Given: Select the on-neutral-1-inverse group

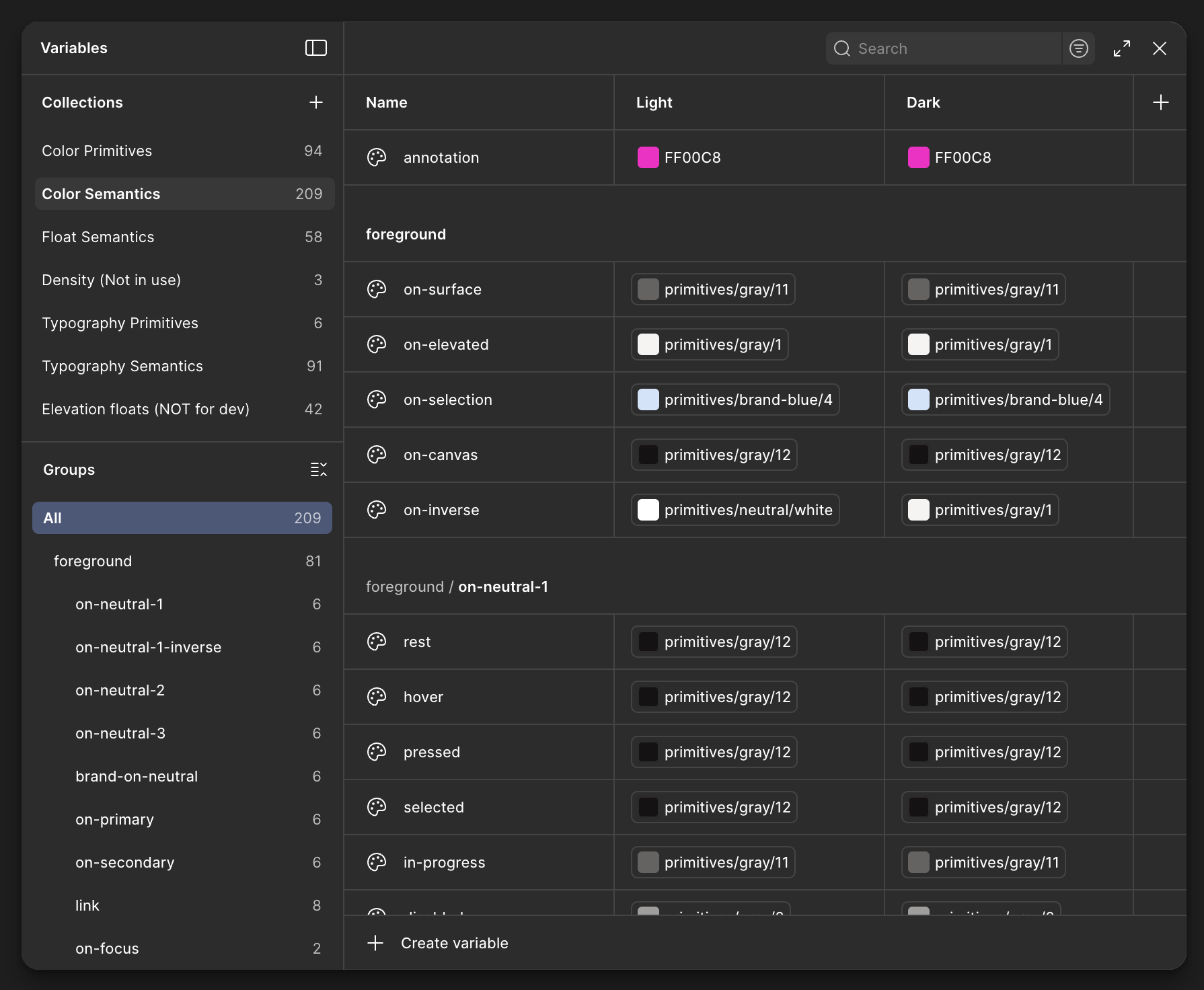Looking at the screenshot, I should point(182,647).
